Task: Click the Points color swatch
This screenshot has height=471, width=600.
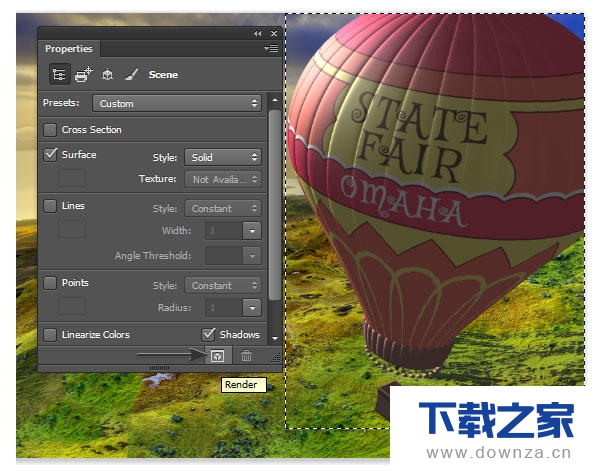Action: 72,306
